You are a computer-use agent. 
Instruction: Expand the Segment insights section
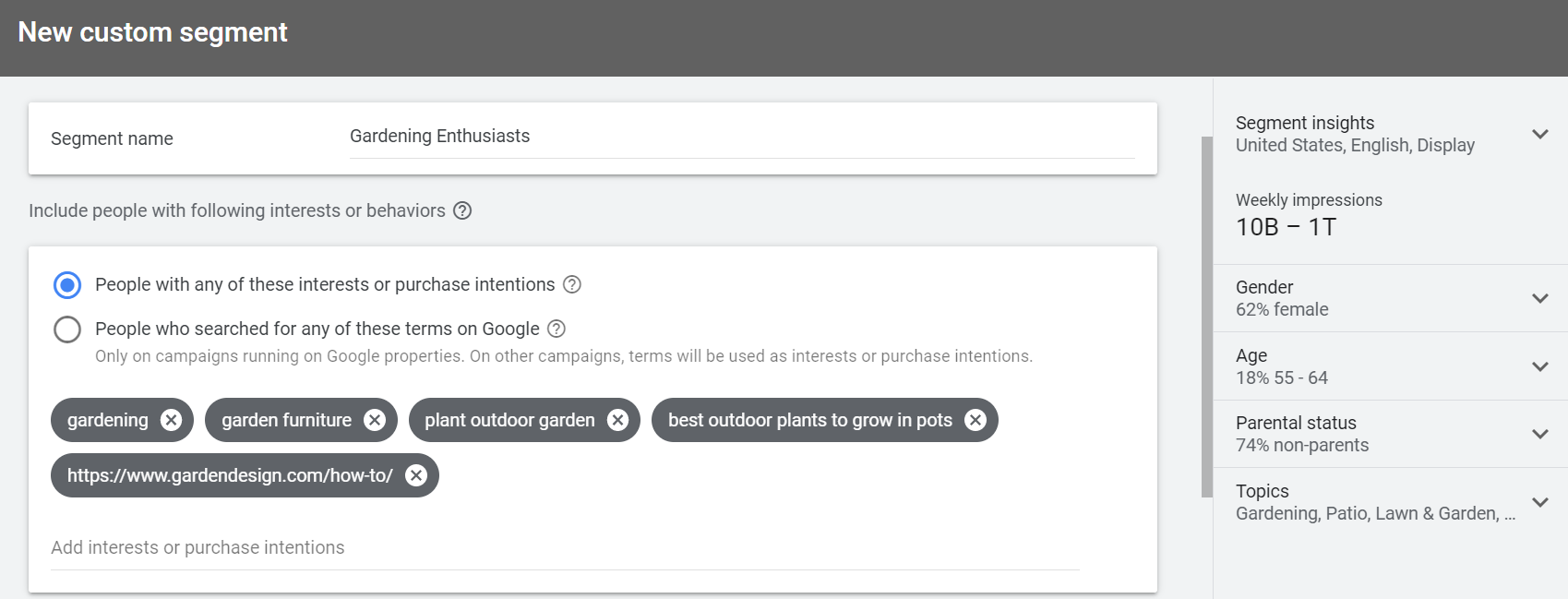(x=1540, y=134)
